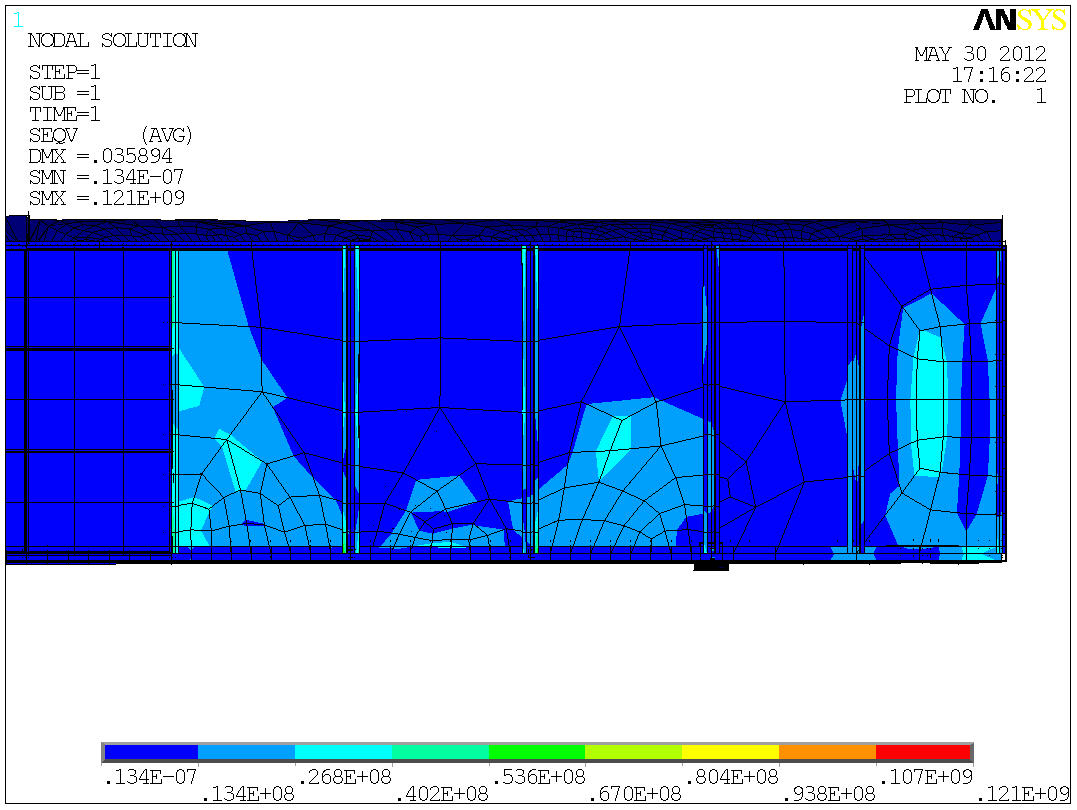
Task: Click the DMX =.035894 value
Action: click(100, 157)
